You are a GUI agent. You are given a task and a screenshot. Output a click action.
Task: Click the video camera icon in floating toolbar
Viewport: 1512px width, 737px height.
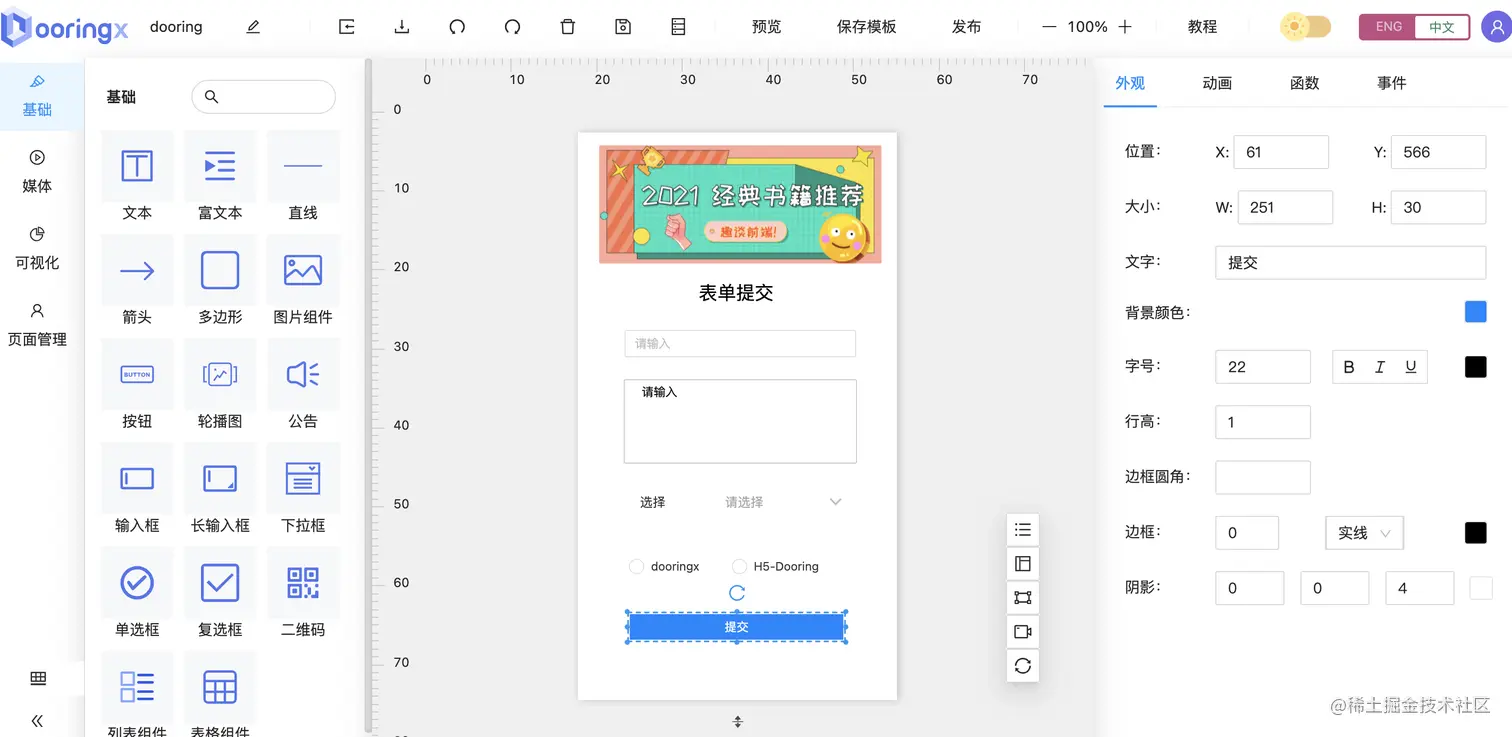[1022, 632]
